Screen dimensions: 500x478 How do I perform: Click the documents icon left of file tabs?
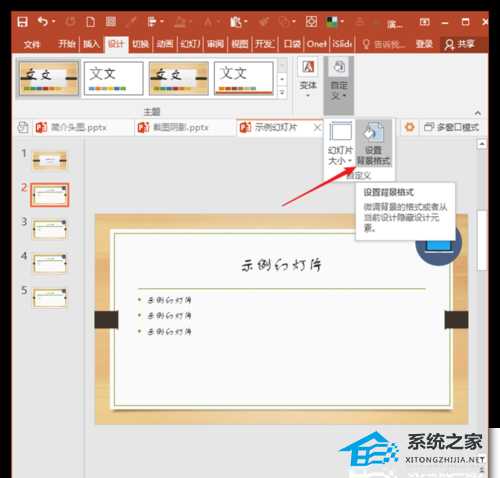(23, 127)
